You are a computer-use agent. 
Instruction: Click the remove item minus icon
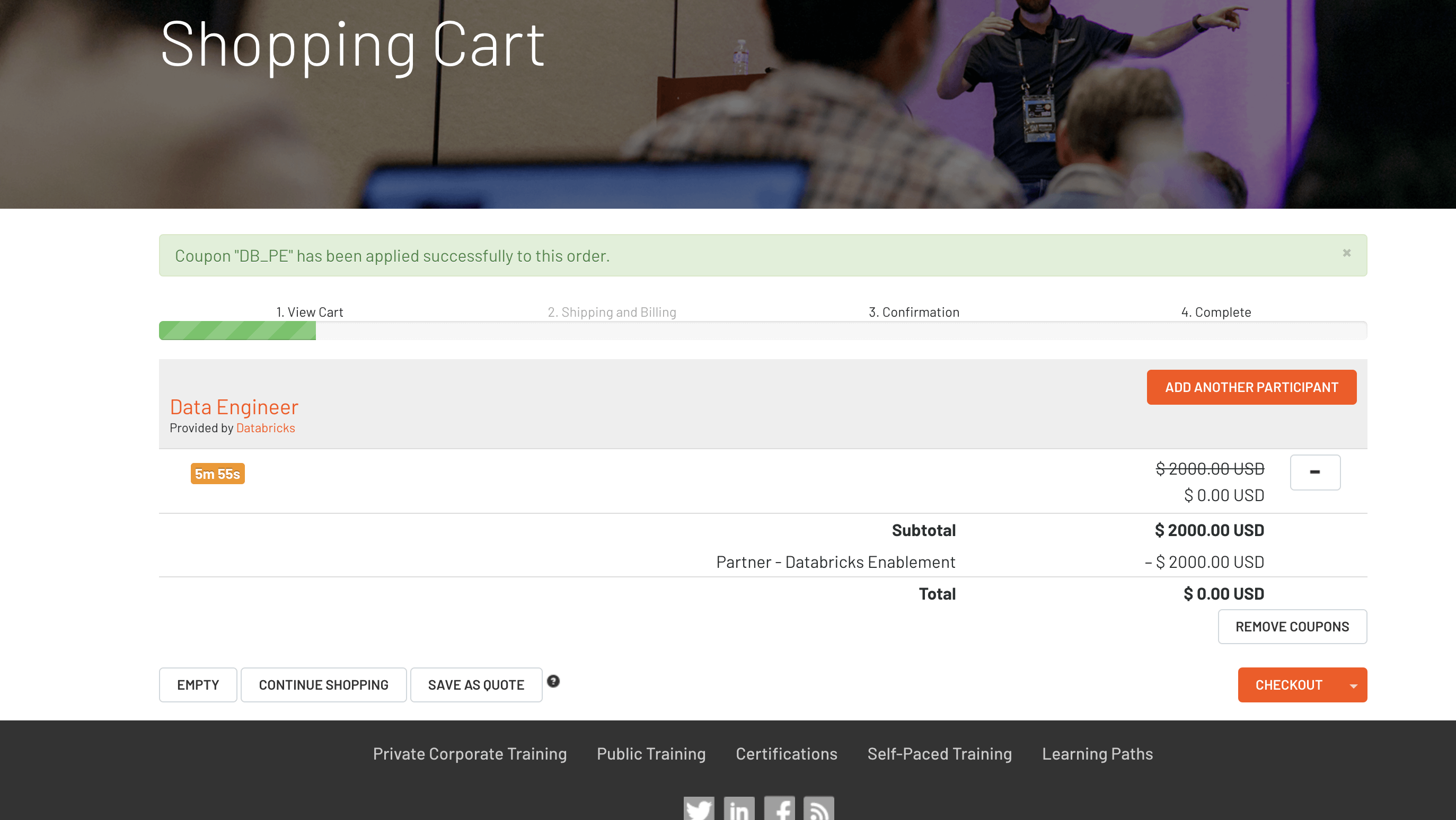pos(1315,472)
